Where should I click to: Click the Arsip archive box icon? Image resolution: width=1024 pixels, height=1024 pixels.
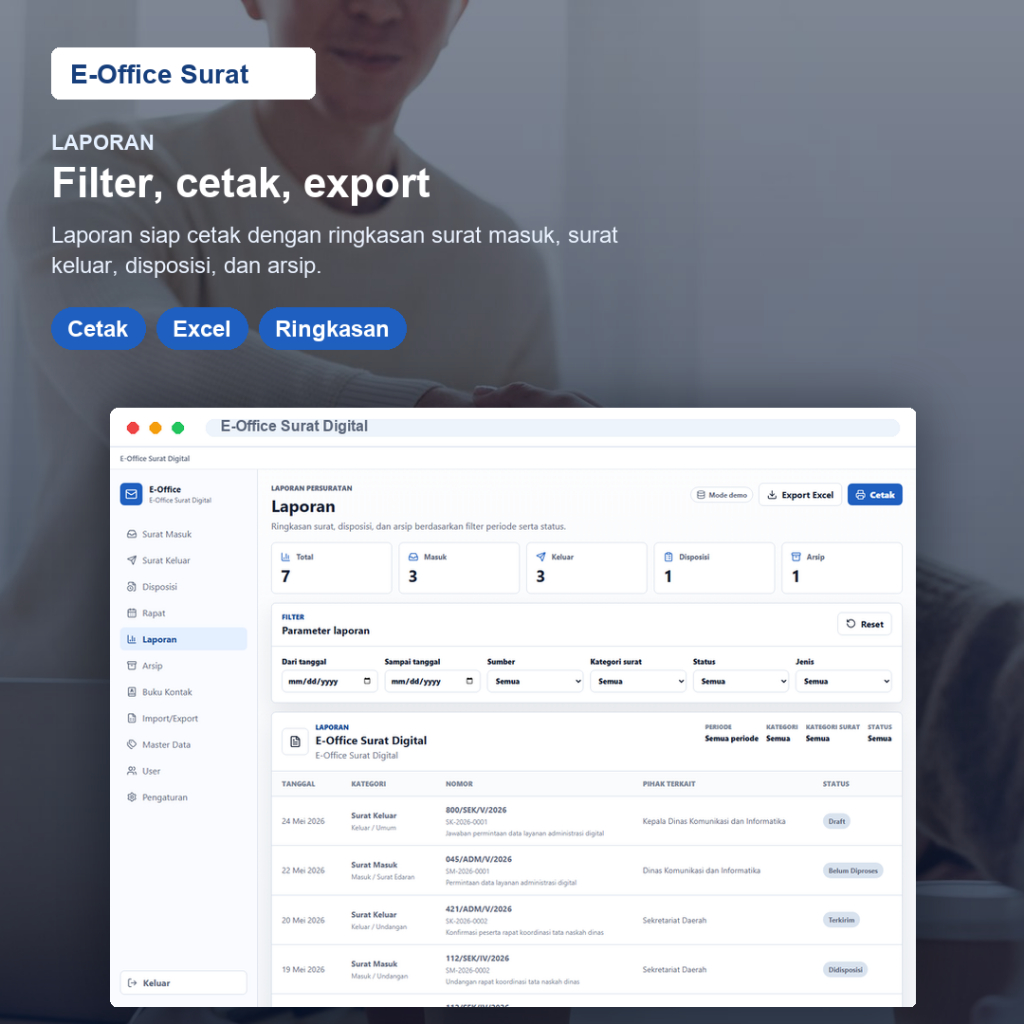coord(131,665)
